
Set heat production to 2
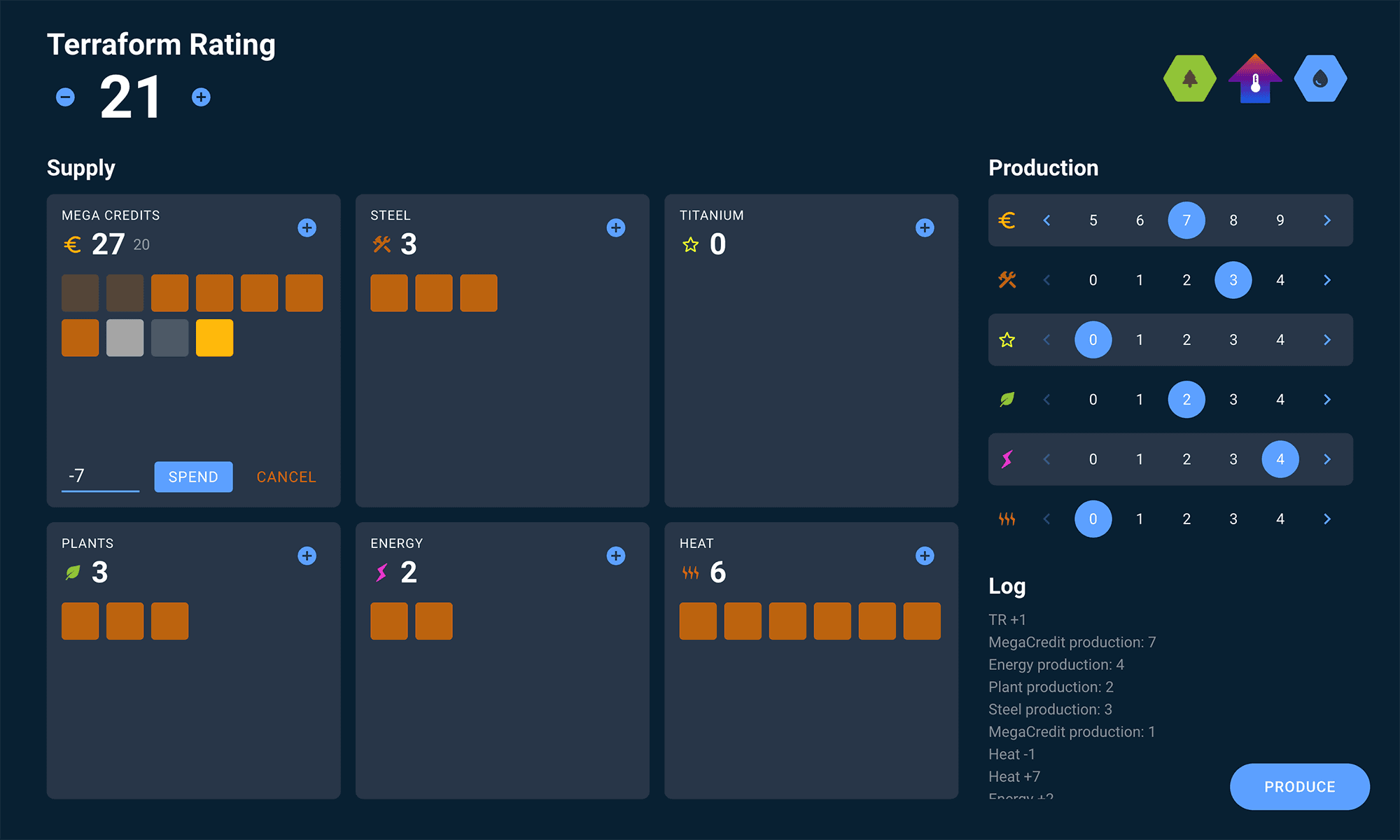tap(1186, 519)
